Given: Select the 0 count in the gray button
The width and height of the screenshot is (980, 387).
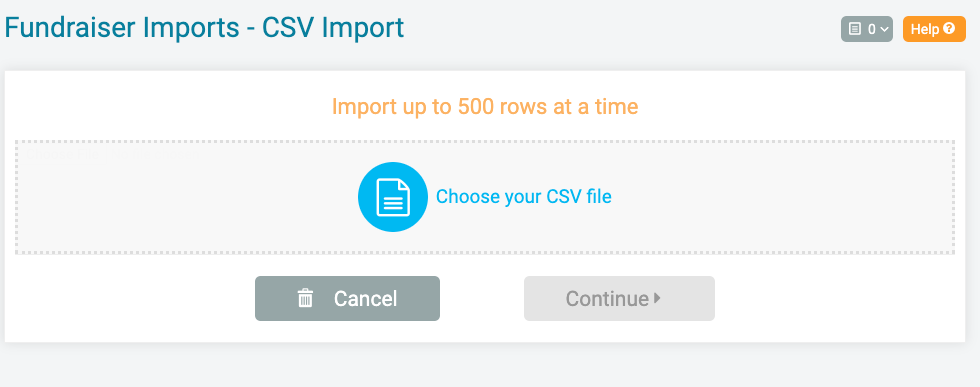Looking at the screenshot, I should pos(871,29).
